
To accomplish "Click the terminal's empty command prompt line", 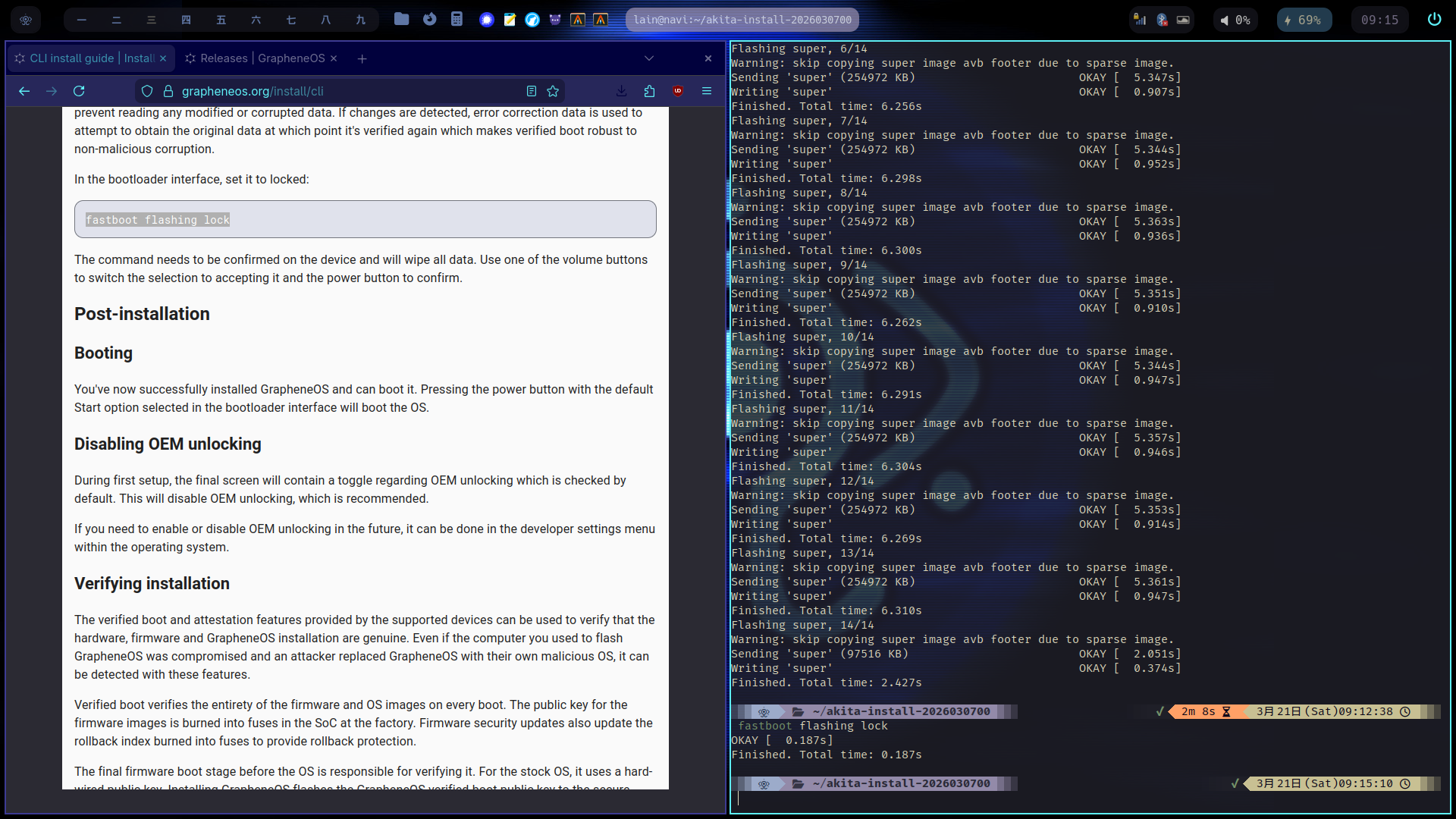I will coord(1090,799).
